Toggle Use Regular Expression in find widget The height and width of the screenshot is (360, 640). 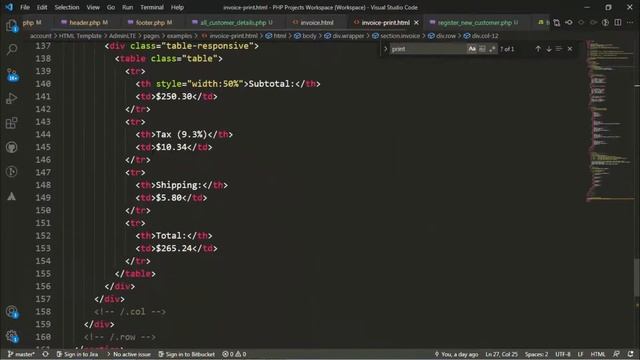tap(492, 49)
